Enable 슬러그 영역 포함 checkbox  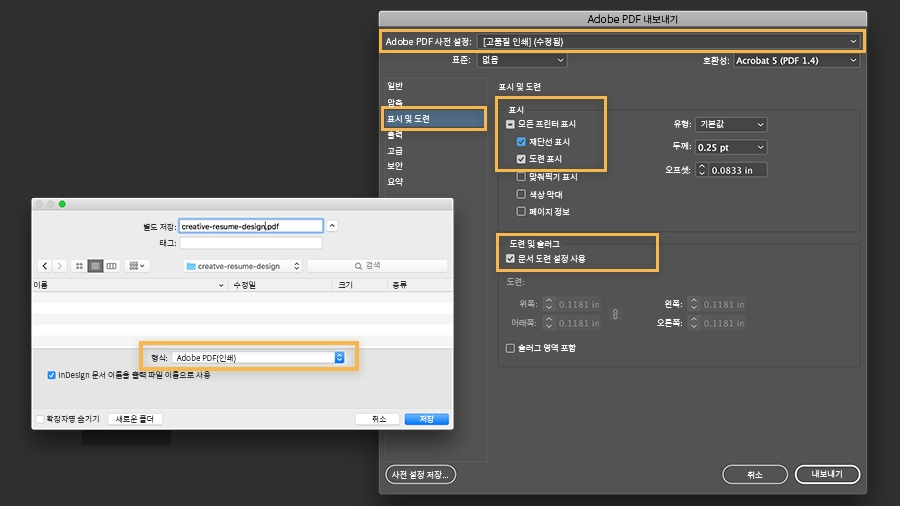point(510,348)
